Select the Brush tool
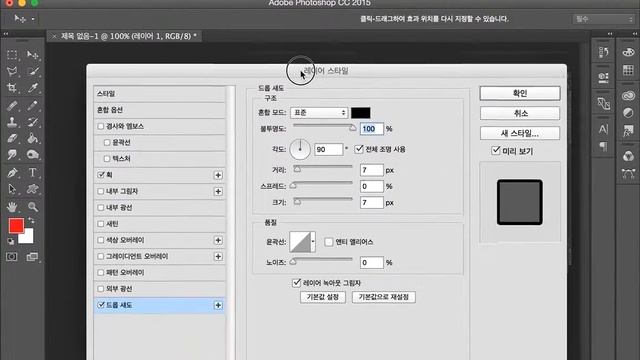The image size is (640, 360). coord(33,106)
